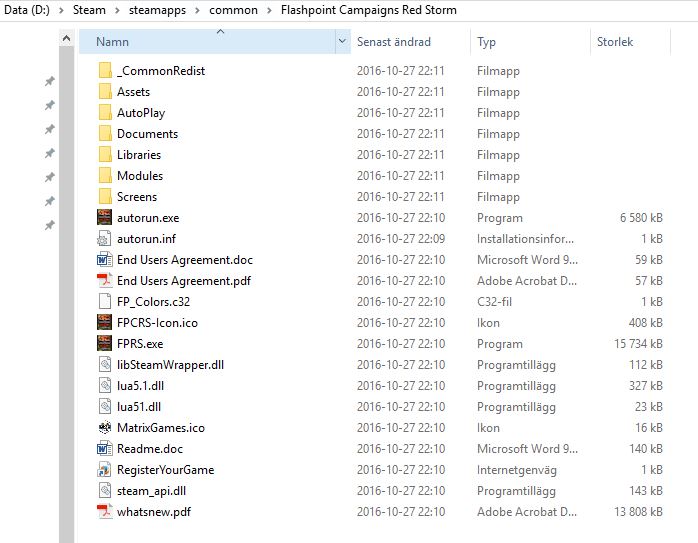Click the autorun.inf file icon
The width and height of the screenshot is (698, 543).
(x=105, y=238)
